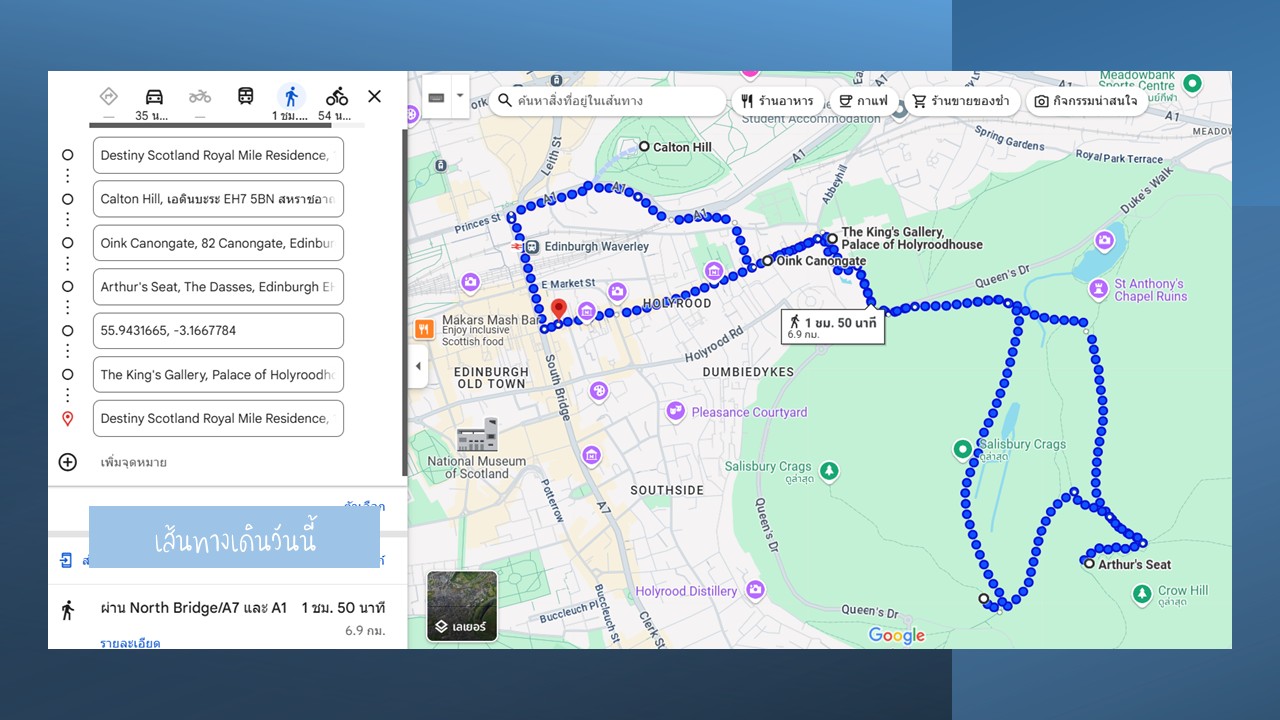The image size is (1280, 720).
Task: Click Meadowbank Sports Centre green marker
Action: click(1191, 85)
